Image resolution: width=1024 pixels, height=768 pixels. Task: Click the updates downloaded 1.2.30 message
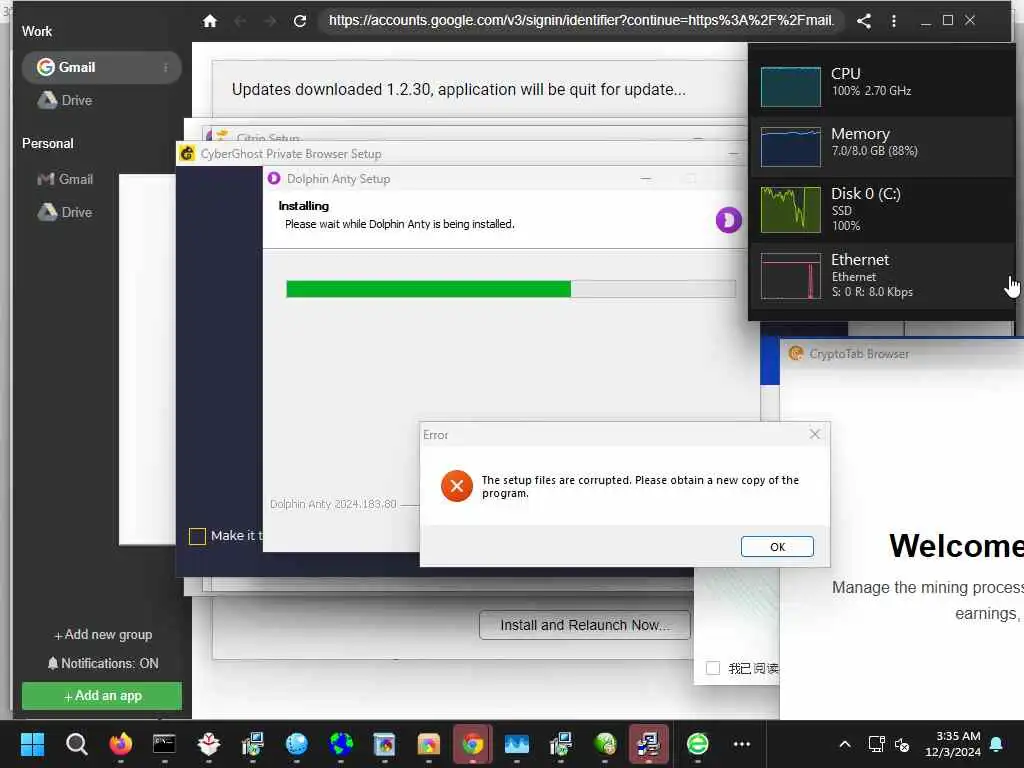pyautogui.click(x=458, y=89)
